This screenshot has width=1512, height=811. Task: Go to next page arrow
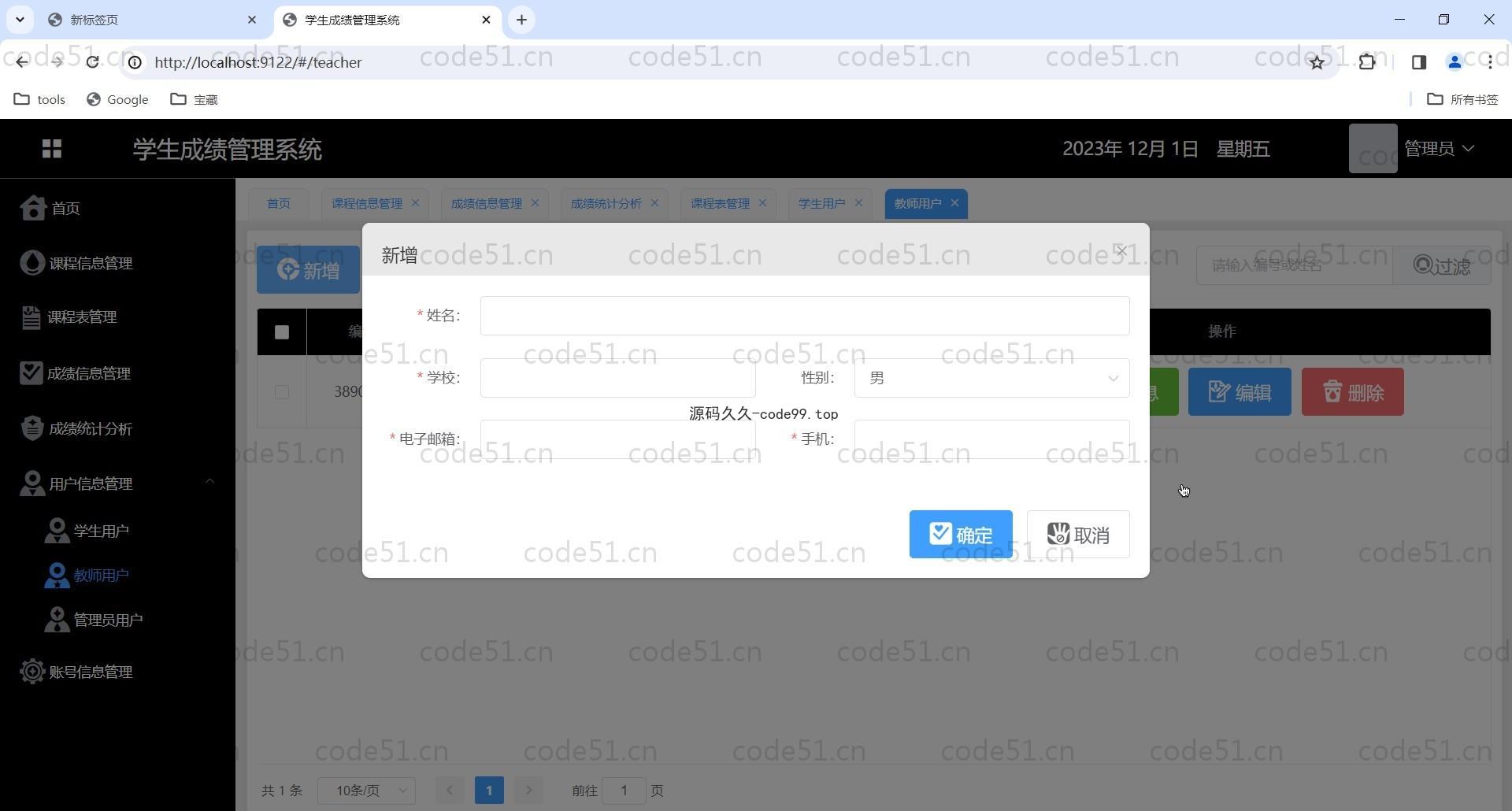(x=528, y=791)
